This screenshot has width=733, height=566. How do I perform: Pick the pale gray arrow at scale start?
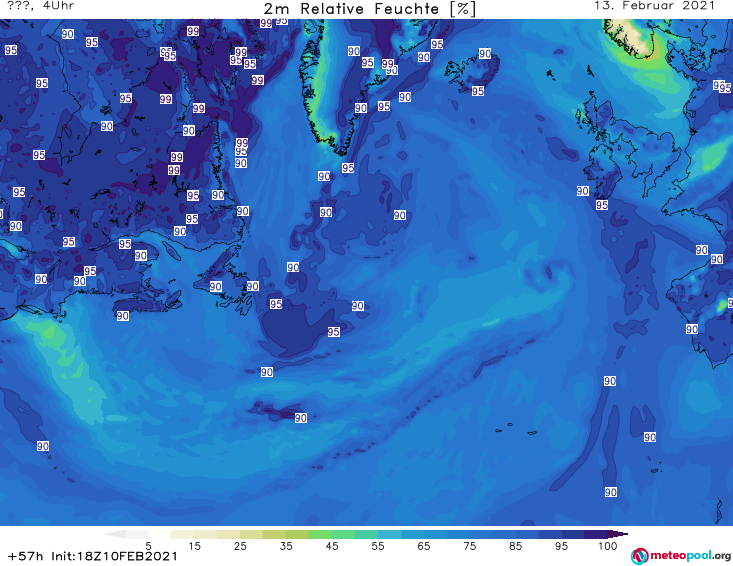(115, 534)
